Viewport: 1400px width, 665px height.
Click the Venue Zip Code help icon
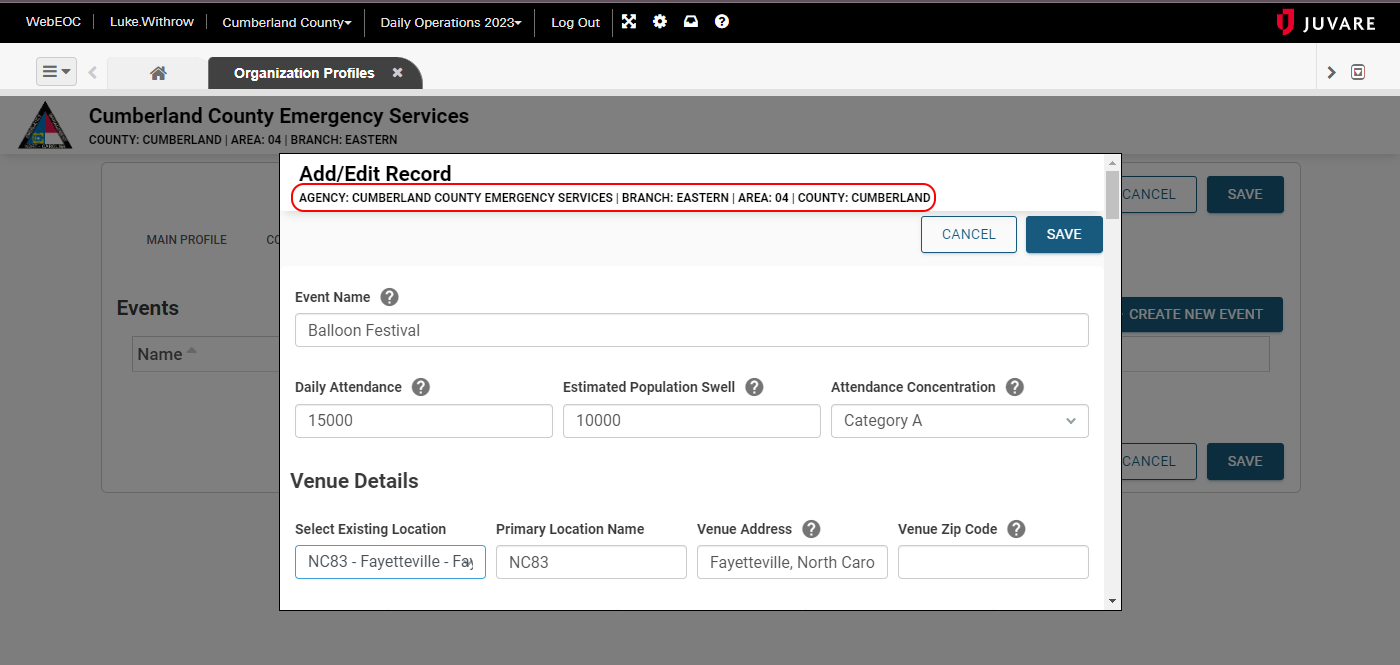(x=1016, y=529)
